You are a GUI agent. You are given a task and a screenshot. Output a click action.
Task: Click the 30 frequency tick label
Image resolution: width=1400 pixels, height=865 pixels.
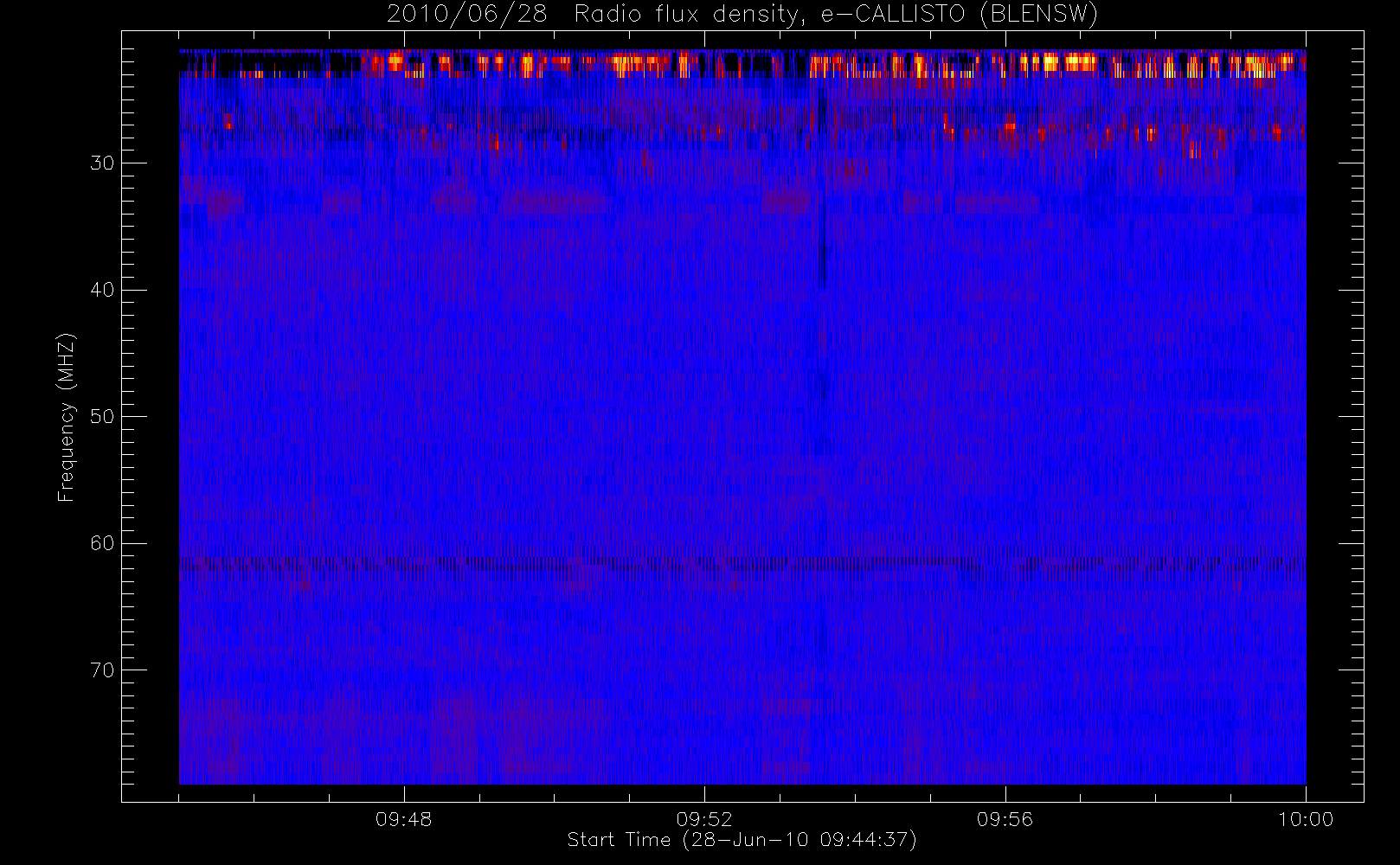pyautogui.click(x=102, y=163)
